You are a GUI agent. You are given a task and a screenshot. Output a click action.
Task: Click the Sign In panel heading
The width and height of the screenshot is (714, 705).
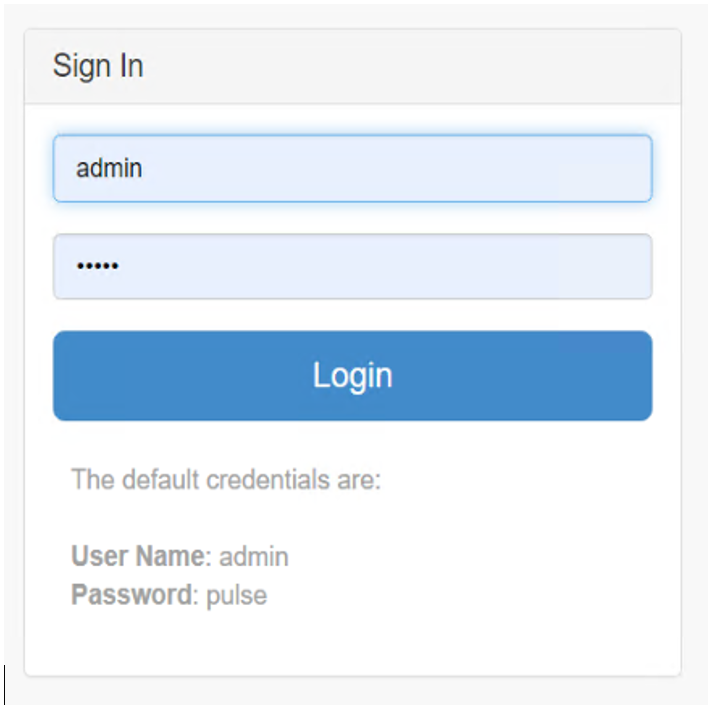click(x=98, y=66)
